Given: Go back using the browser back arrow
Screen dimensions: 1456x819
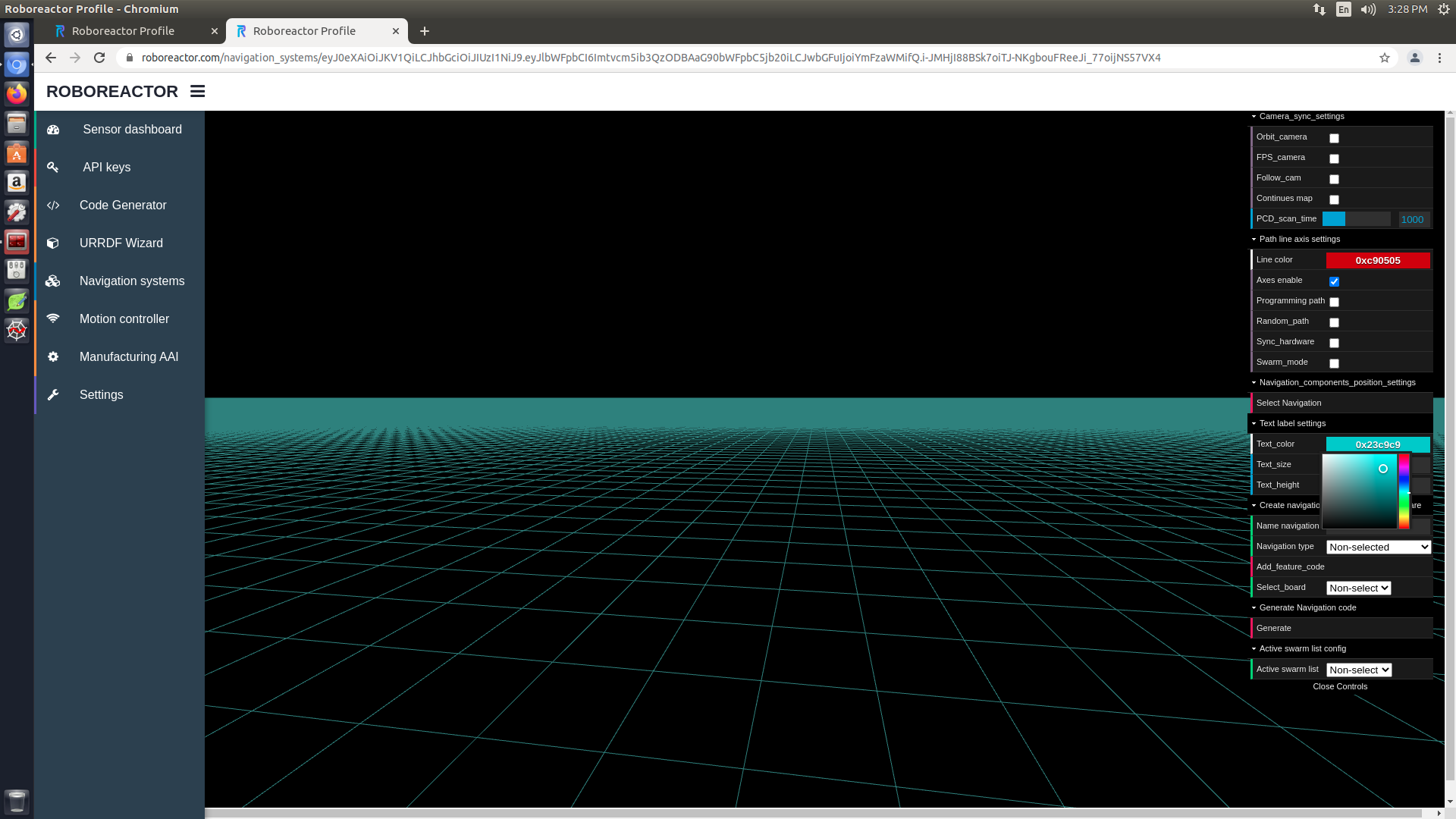Looking at the screenshot, I should (51, 58).
